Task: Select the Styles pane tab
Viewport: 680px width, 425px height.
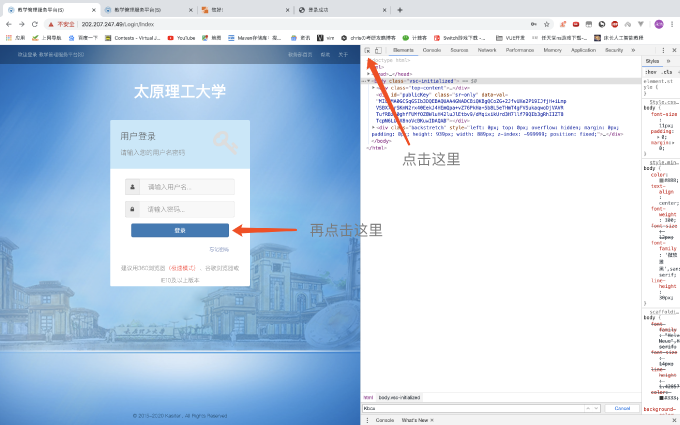Action: 652,62
